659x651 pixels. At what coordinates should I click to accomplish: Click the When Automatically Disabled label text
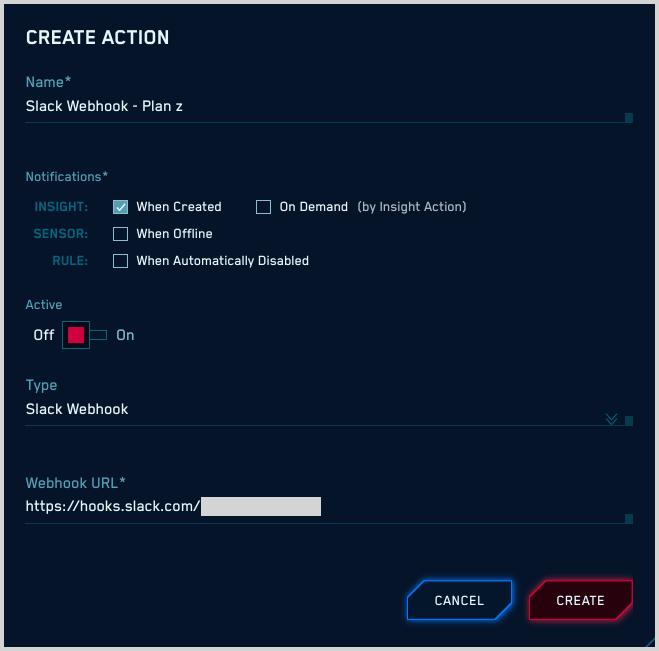[222, 261]
